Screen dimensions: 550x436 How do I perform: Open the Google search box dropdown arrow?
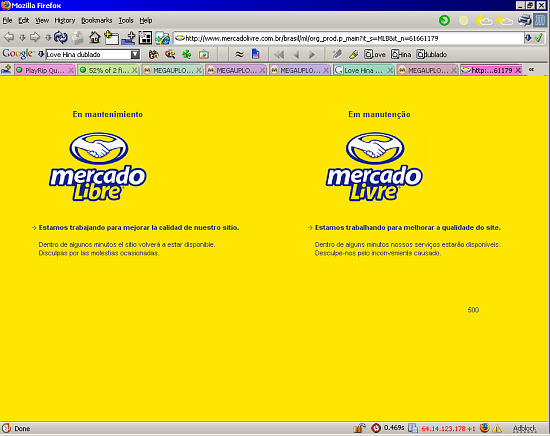point(135,54)
